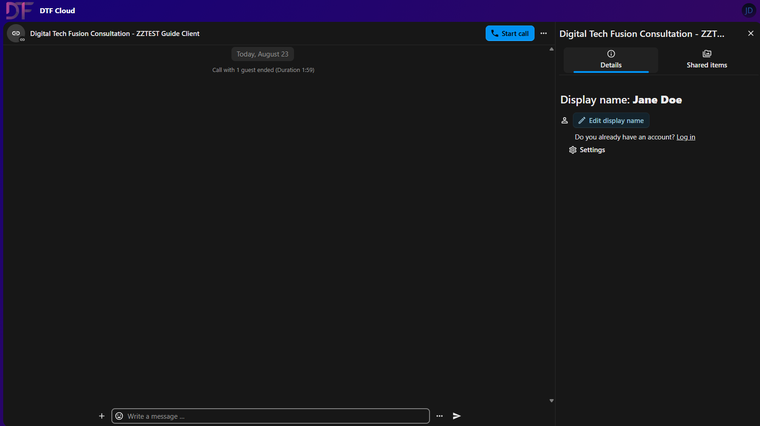Close the right details sidebar
The height and width of the screenshot is (426, 760).
click(750, 33)
